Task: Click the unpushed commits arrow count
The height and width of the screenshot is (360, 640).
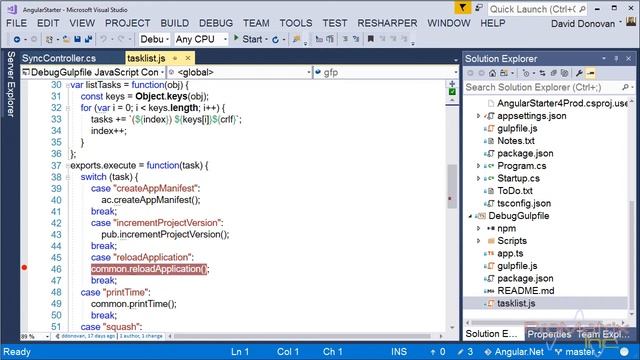Action: pyautogui.click(x=437, y=352)
